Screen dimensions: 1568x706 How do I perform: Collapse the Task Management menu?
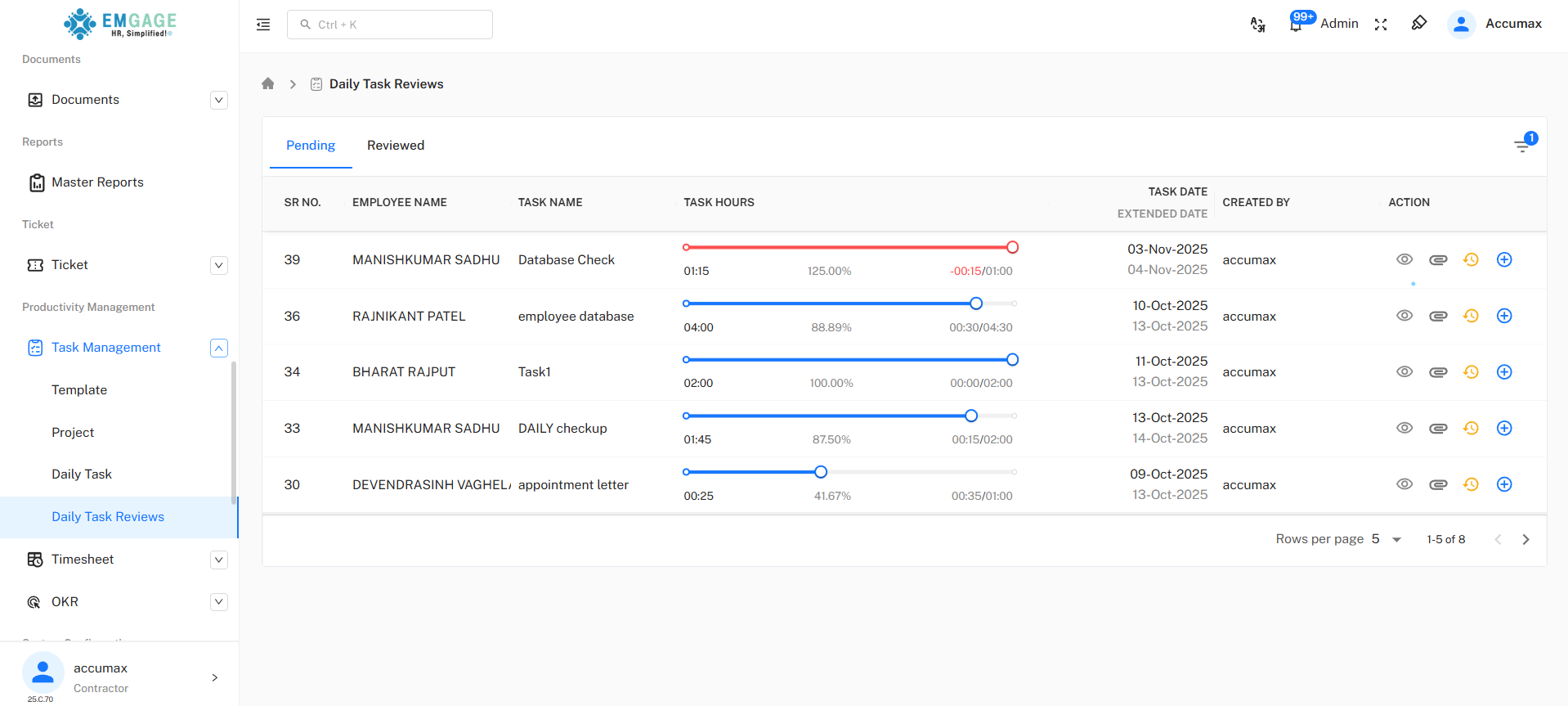coord(218,348)
